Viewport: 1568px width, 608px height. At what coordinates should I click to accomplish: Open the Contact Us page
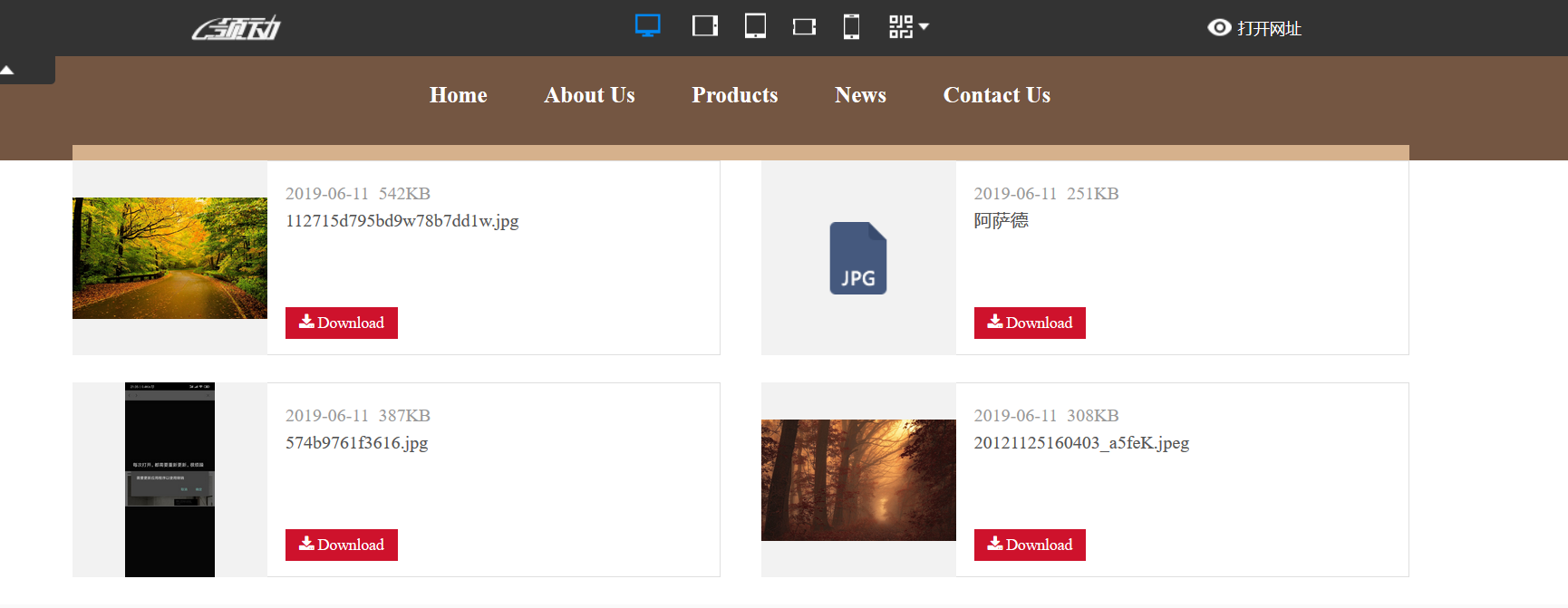pyautogui.click(x=996, y=95)
